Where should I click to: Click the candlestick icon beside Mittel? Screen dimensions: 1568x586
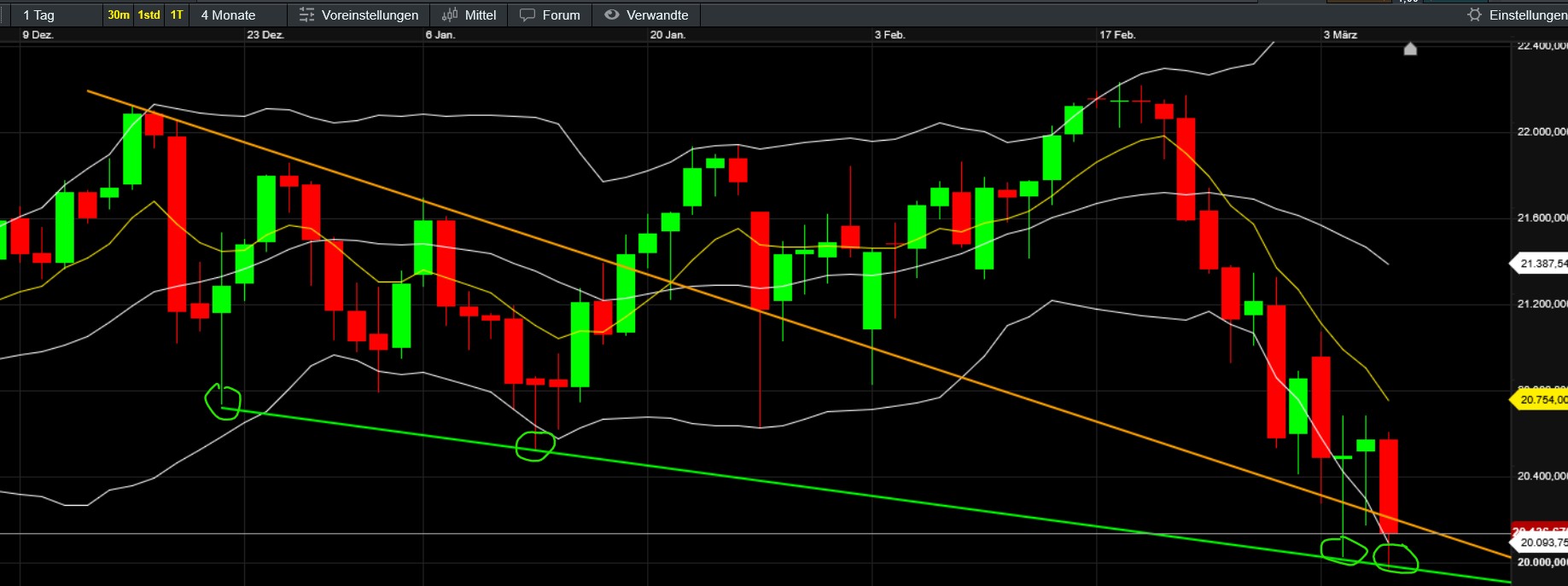(450, 15)
